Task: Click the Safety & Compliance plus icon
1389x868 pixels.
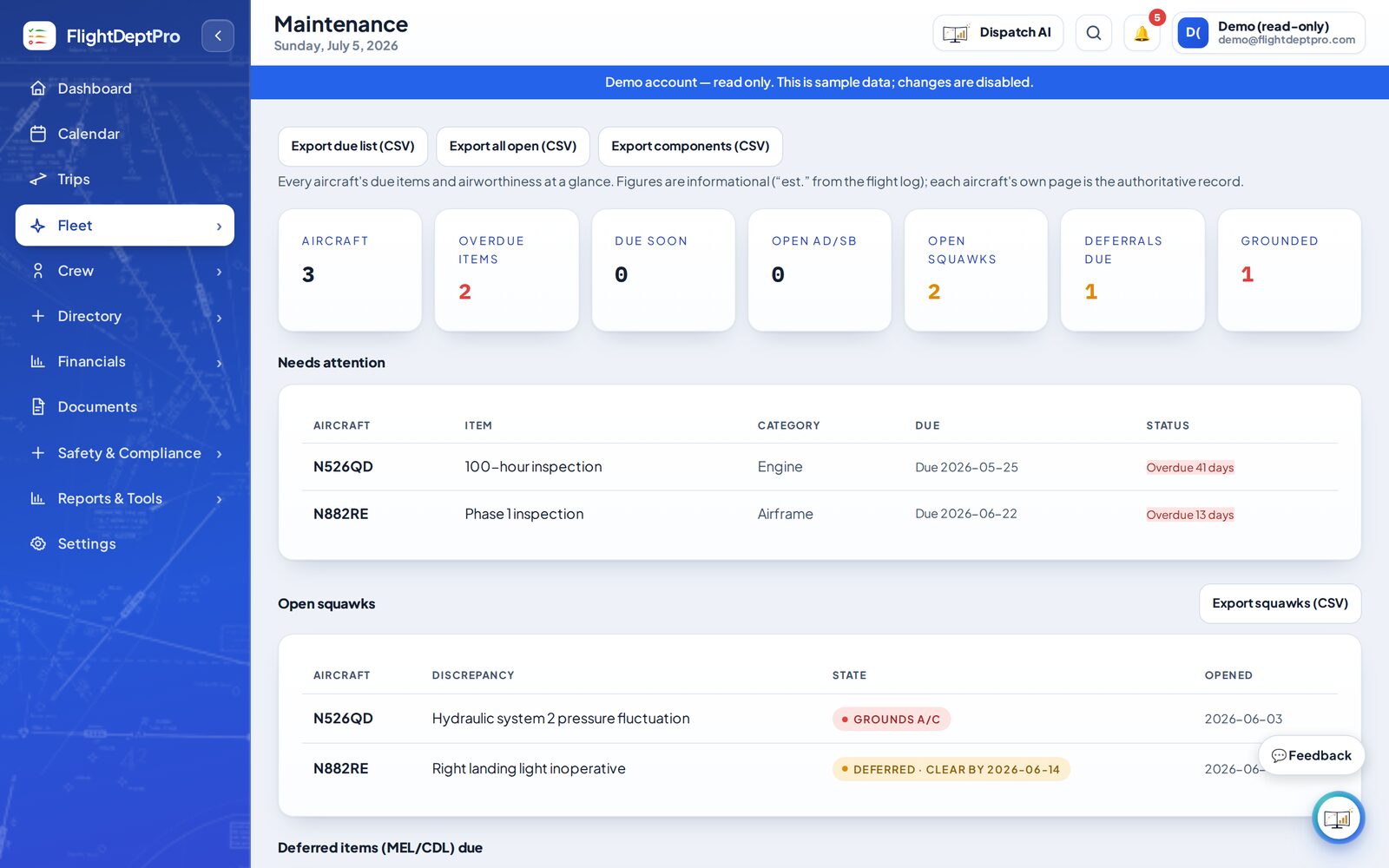Action: pos(37,453)
